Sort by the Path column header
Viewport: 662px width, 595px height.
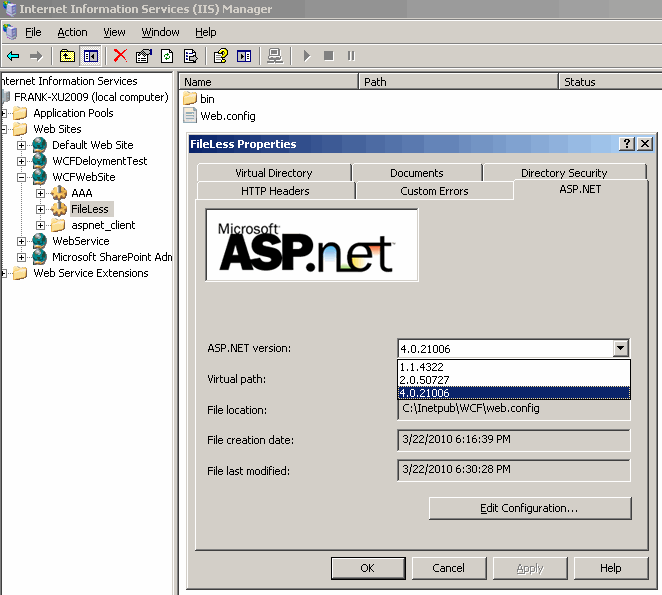pyautogui.click(x=459, y=82)
